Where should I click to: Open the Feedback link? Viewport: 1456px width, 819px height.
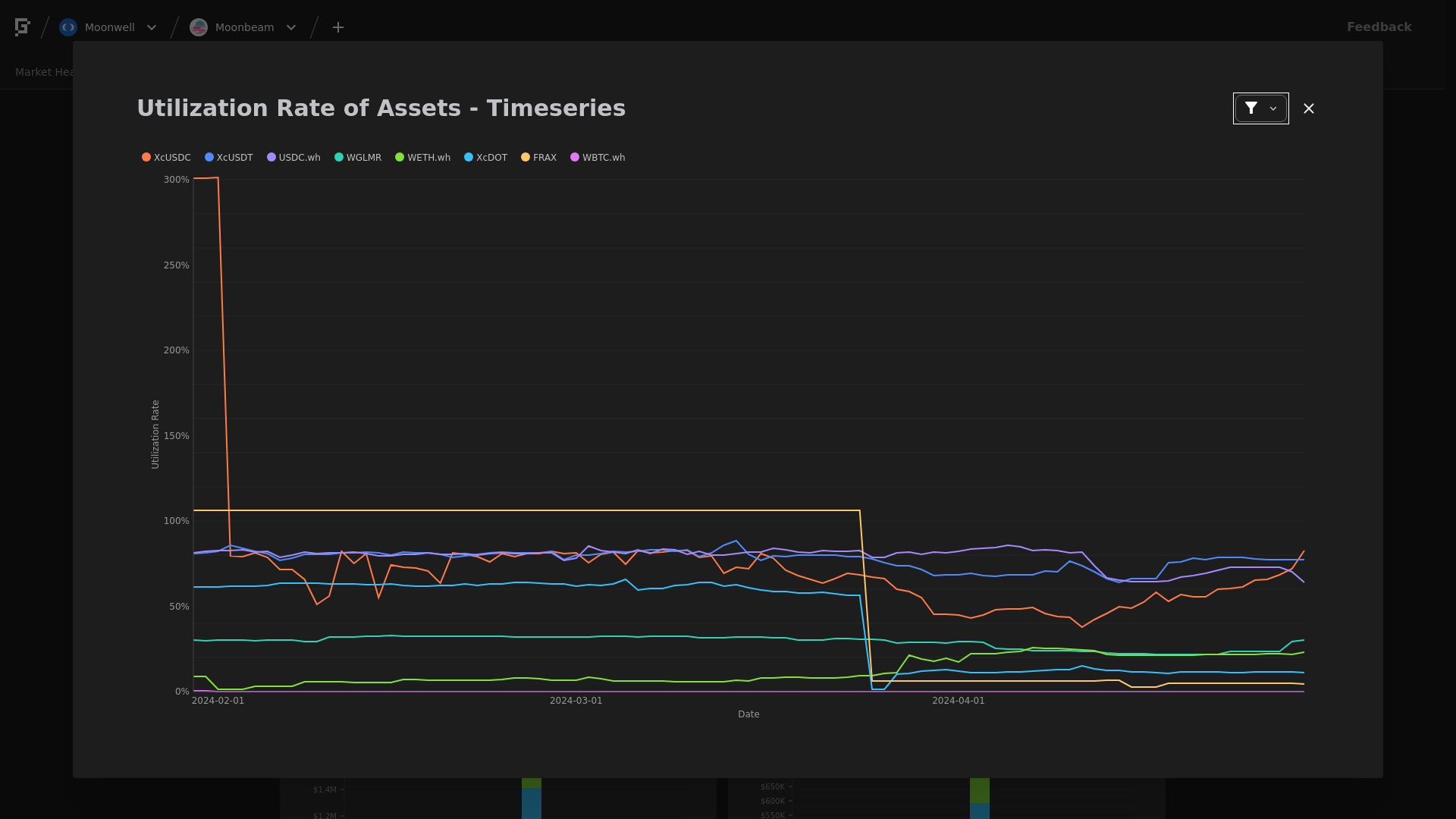(1379, 27)
